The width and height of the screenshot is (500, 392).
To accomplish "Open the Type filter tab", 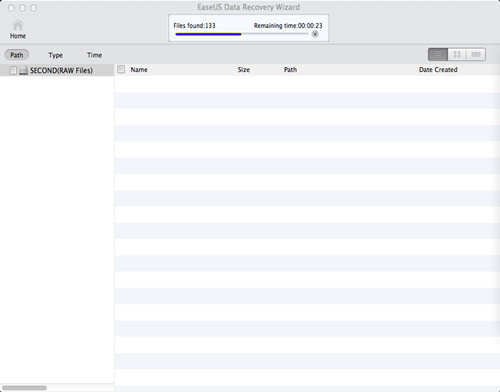I will tap(56, 55).
